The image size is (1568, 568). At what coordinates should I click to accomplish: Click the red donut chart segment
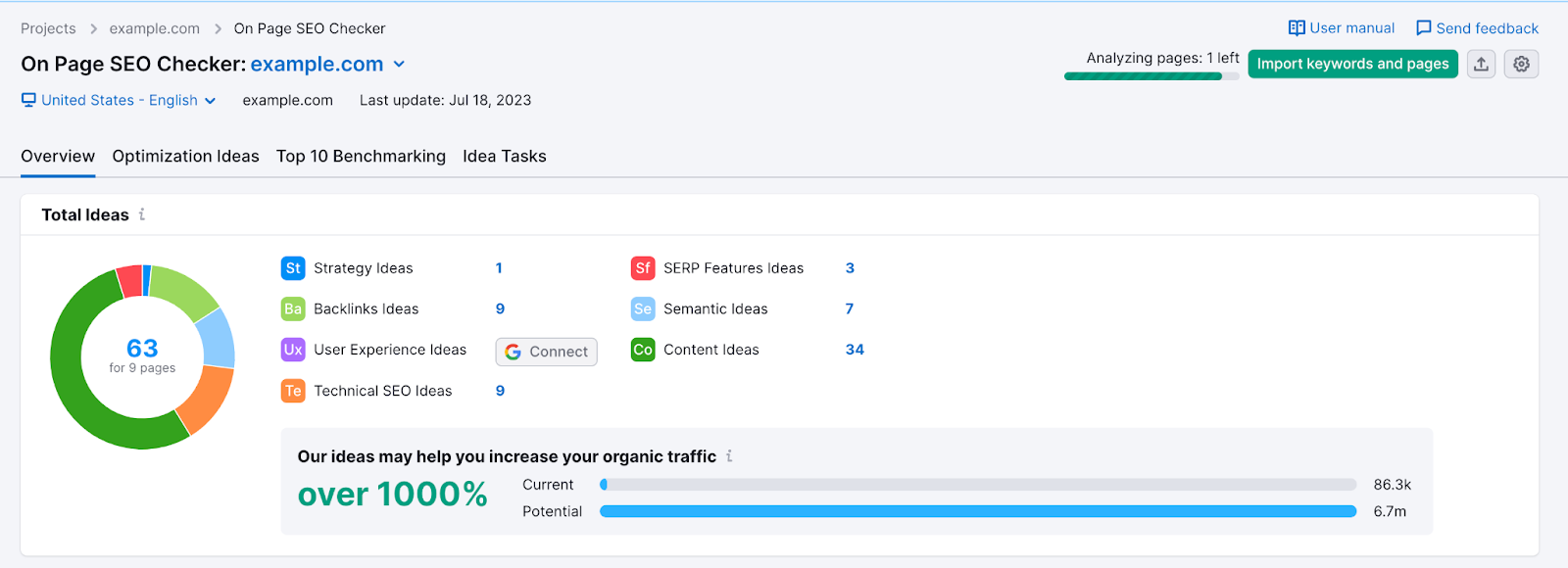click(130, 280)
